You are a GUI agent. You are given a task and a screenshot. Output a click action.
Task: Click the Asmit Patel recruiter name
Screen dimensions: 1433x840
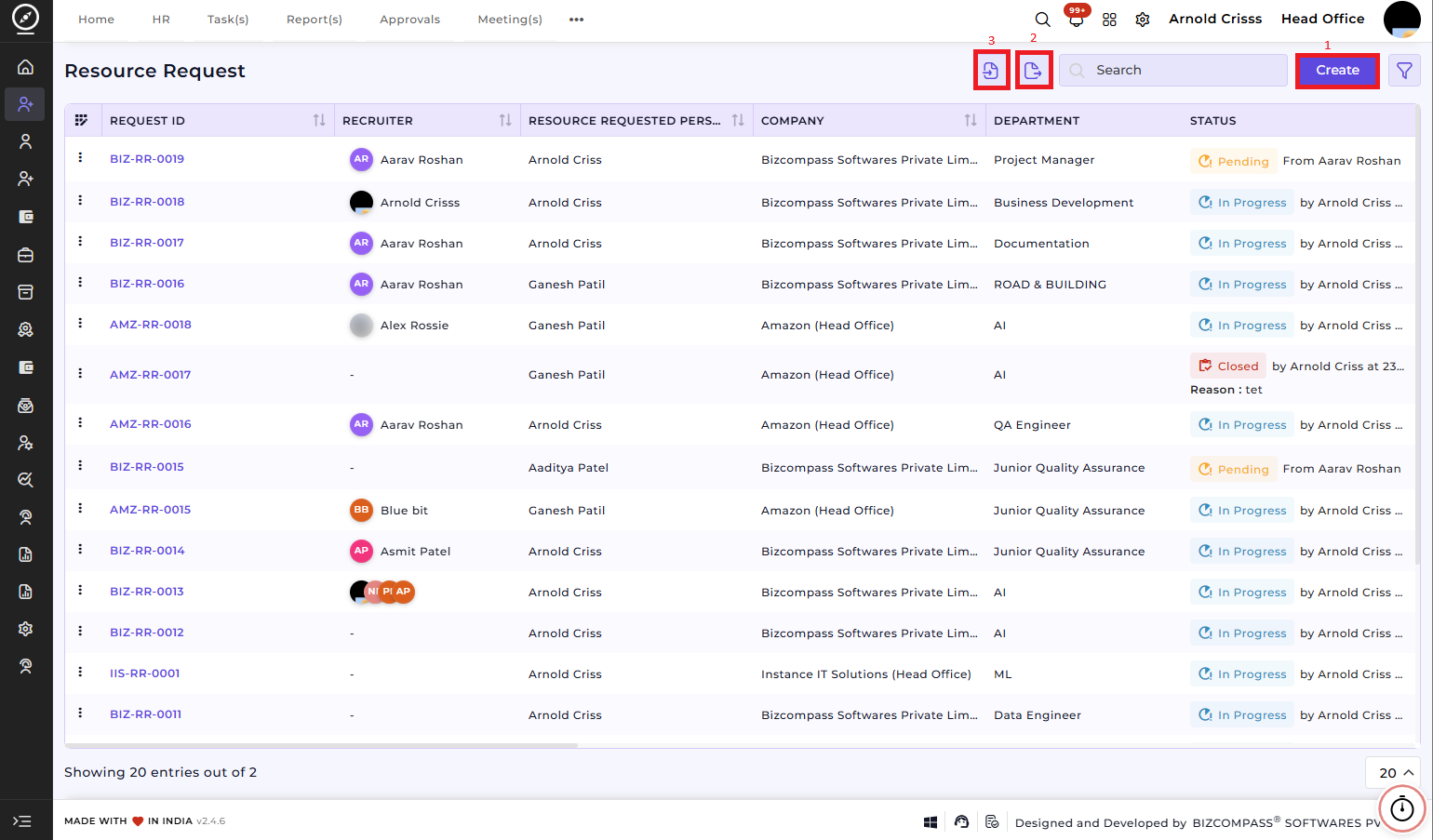coord(415,552)
